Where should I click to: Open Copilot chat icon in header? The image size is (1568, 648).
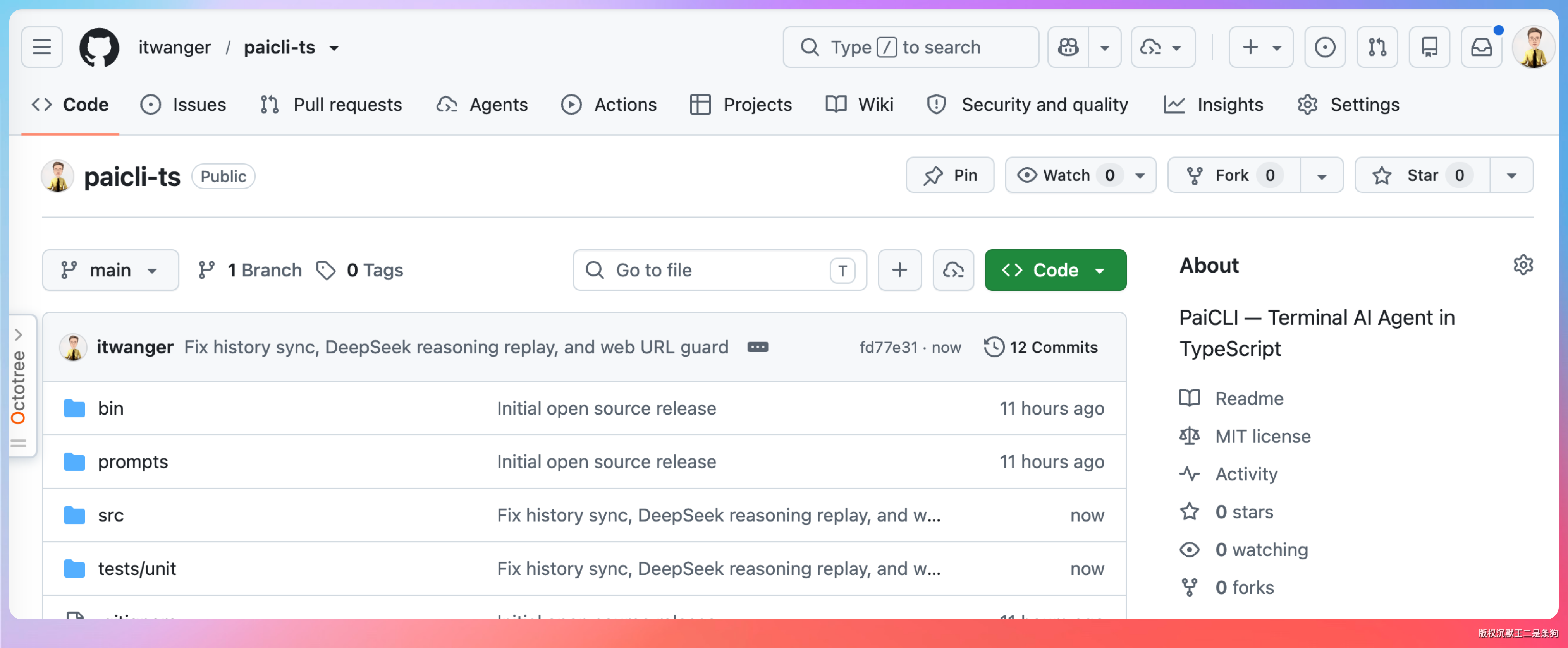1068,47
